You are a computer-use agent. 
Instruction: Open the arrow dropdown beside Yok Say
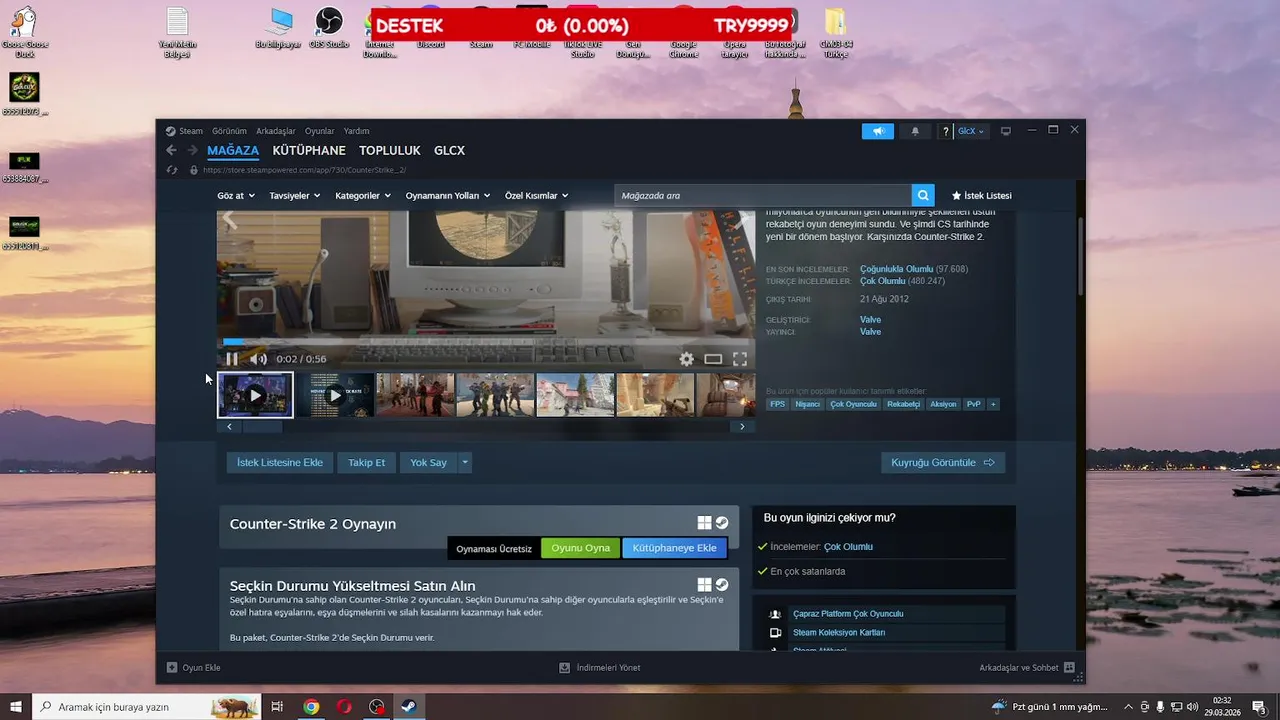click(465, 463)
